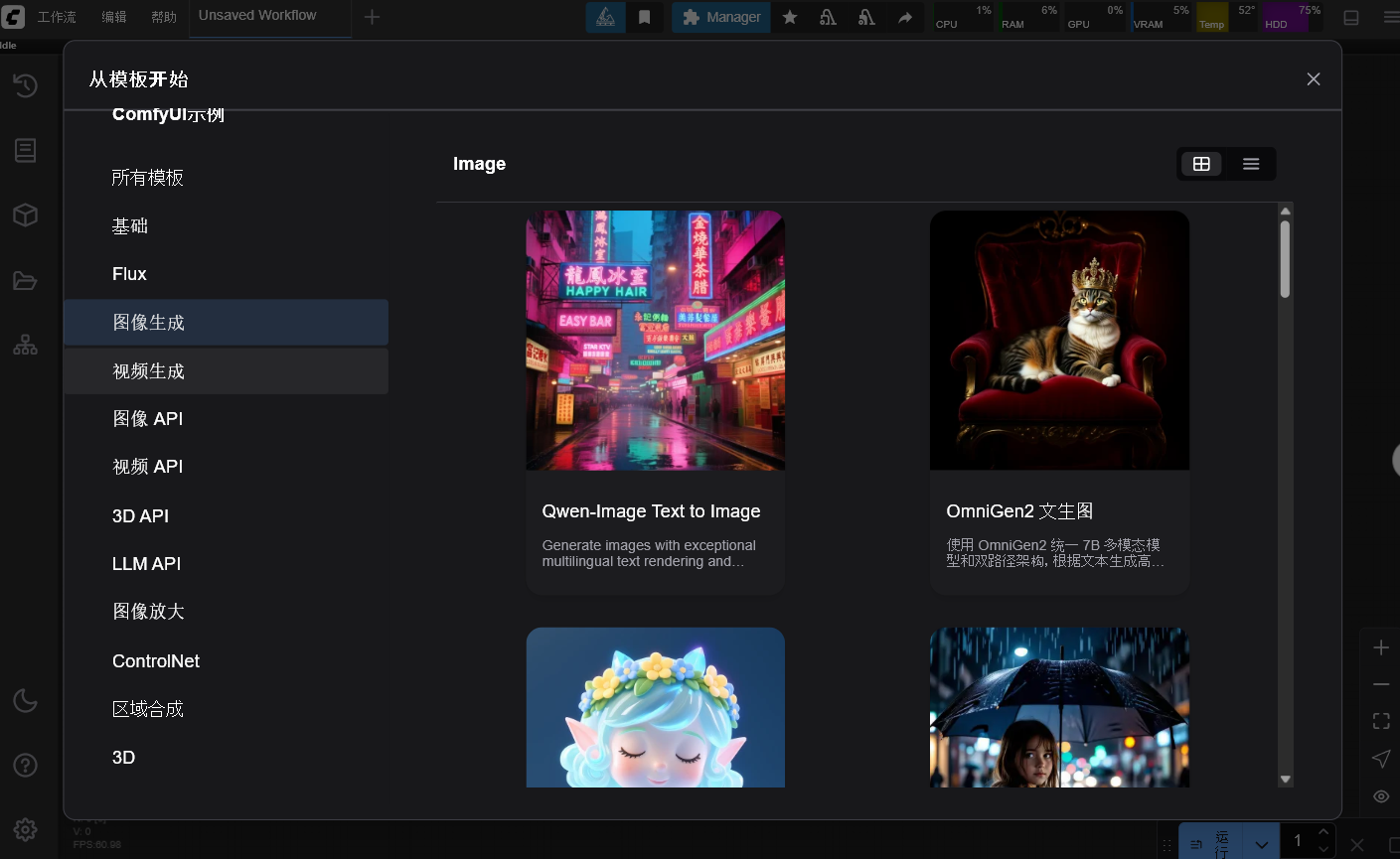The height and width of the screenshot is (859, 1400).
Task: Open the hamburger menu at top right
Action: tap(1391, 17)
